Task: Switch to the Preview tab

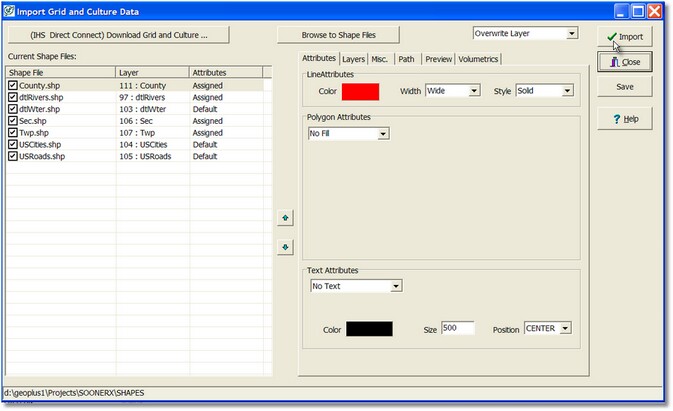Action: point(438,59)
